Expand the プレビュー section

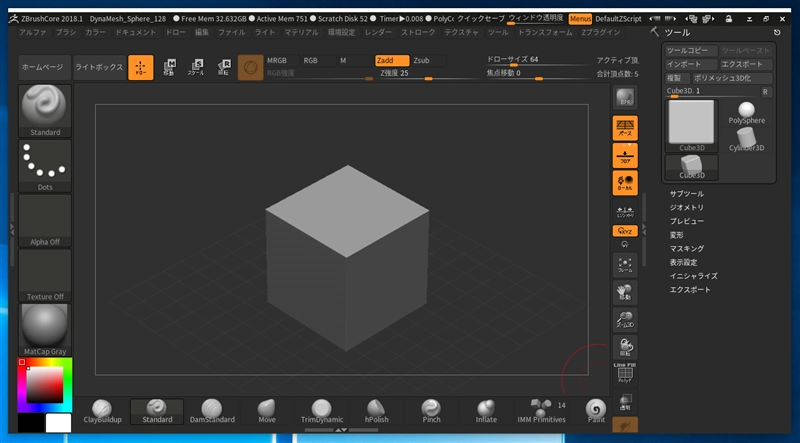[687, 221]
